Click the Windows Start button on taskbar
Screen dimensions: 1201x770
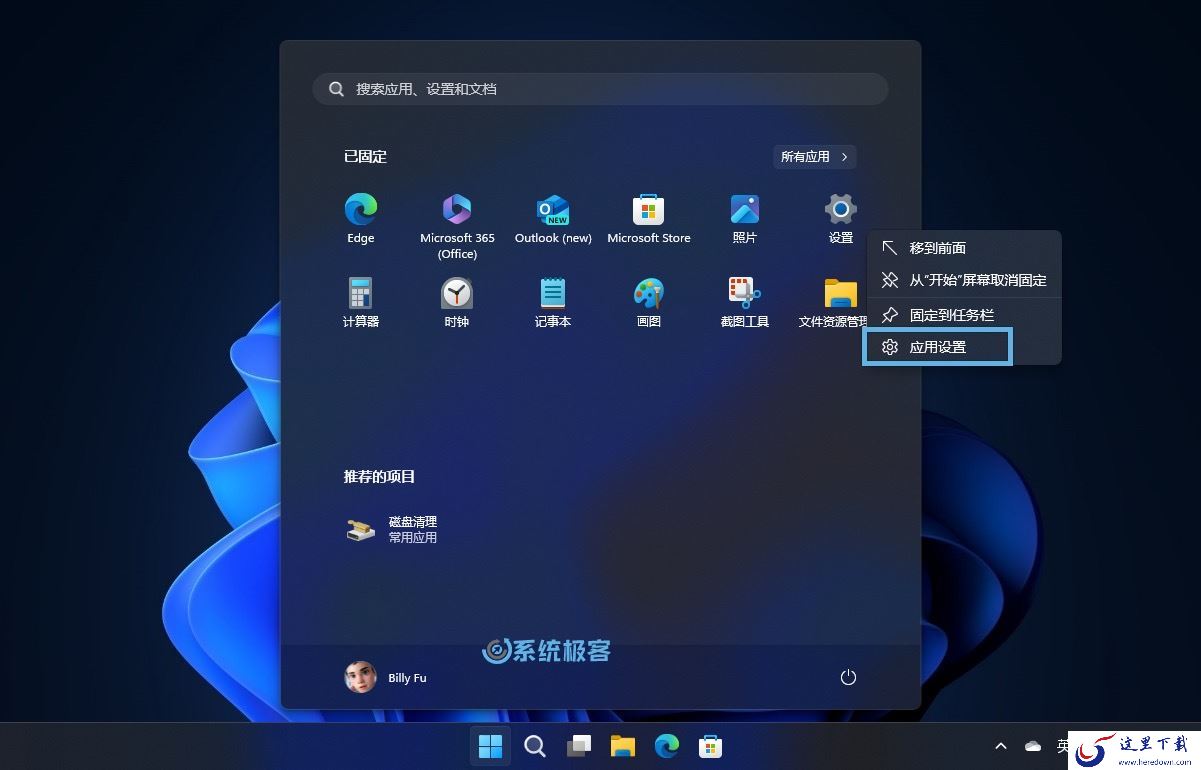(490, 746)
